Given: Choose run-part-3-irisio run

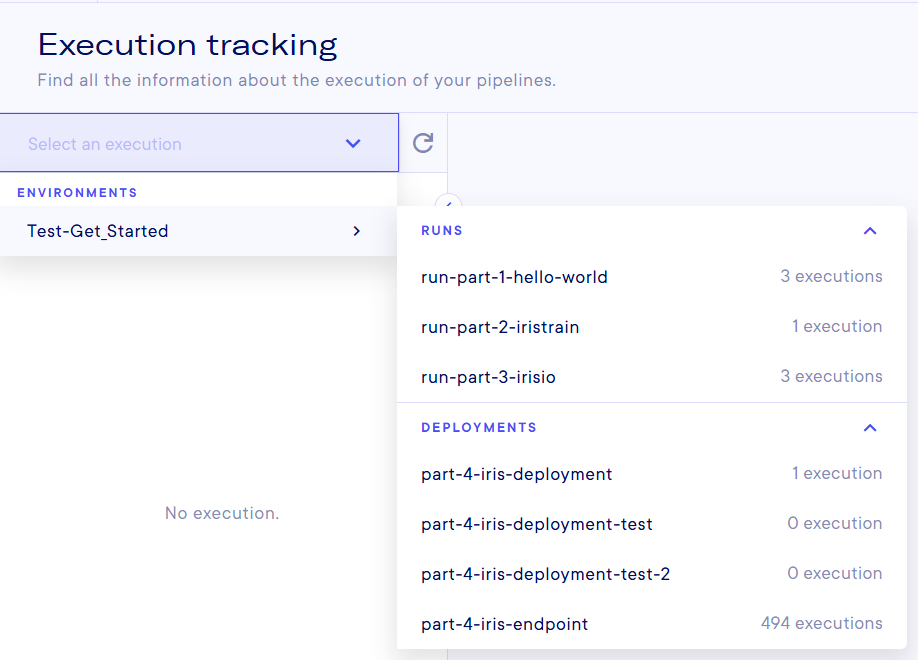Looking at the screenshot, I should coord(652,377).
